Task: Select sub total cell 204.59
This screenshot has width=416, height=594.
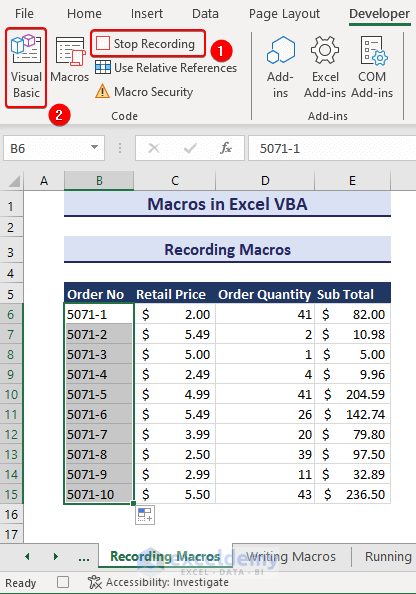Action: click(x=352, y=394)
